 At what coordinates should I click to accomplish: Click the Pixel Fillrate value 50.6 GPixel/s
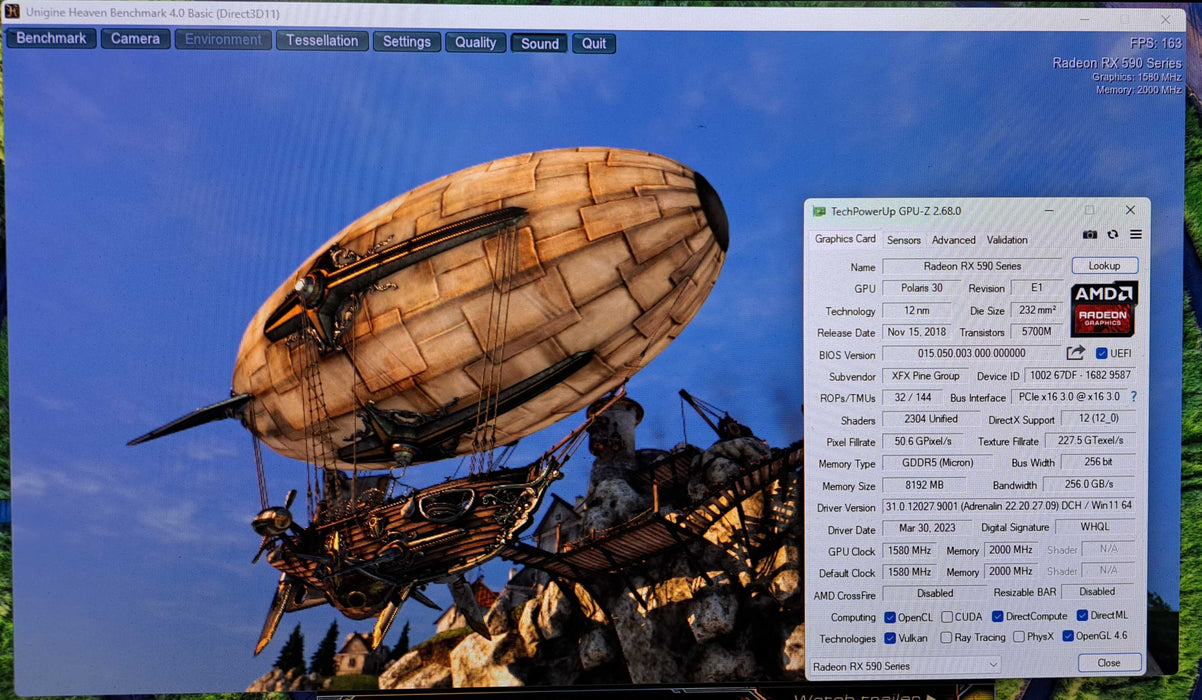[922, 441]
